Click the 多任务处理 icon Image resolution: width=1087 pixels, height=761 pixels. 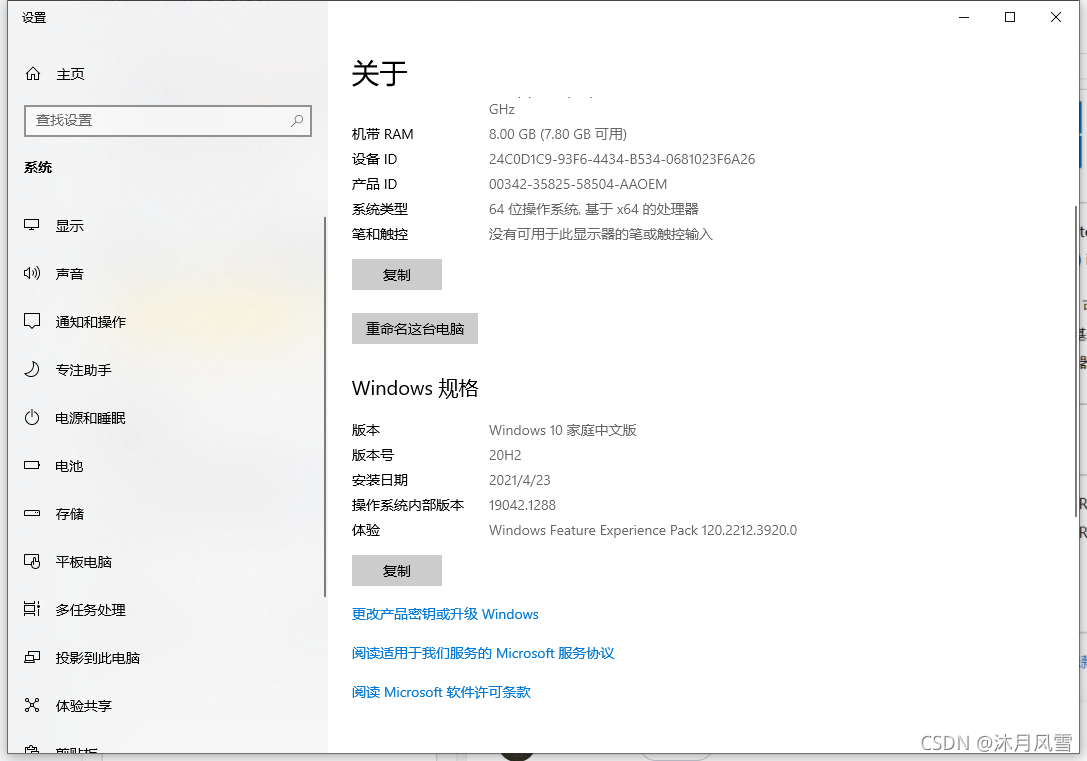point(32,609)
